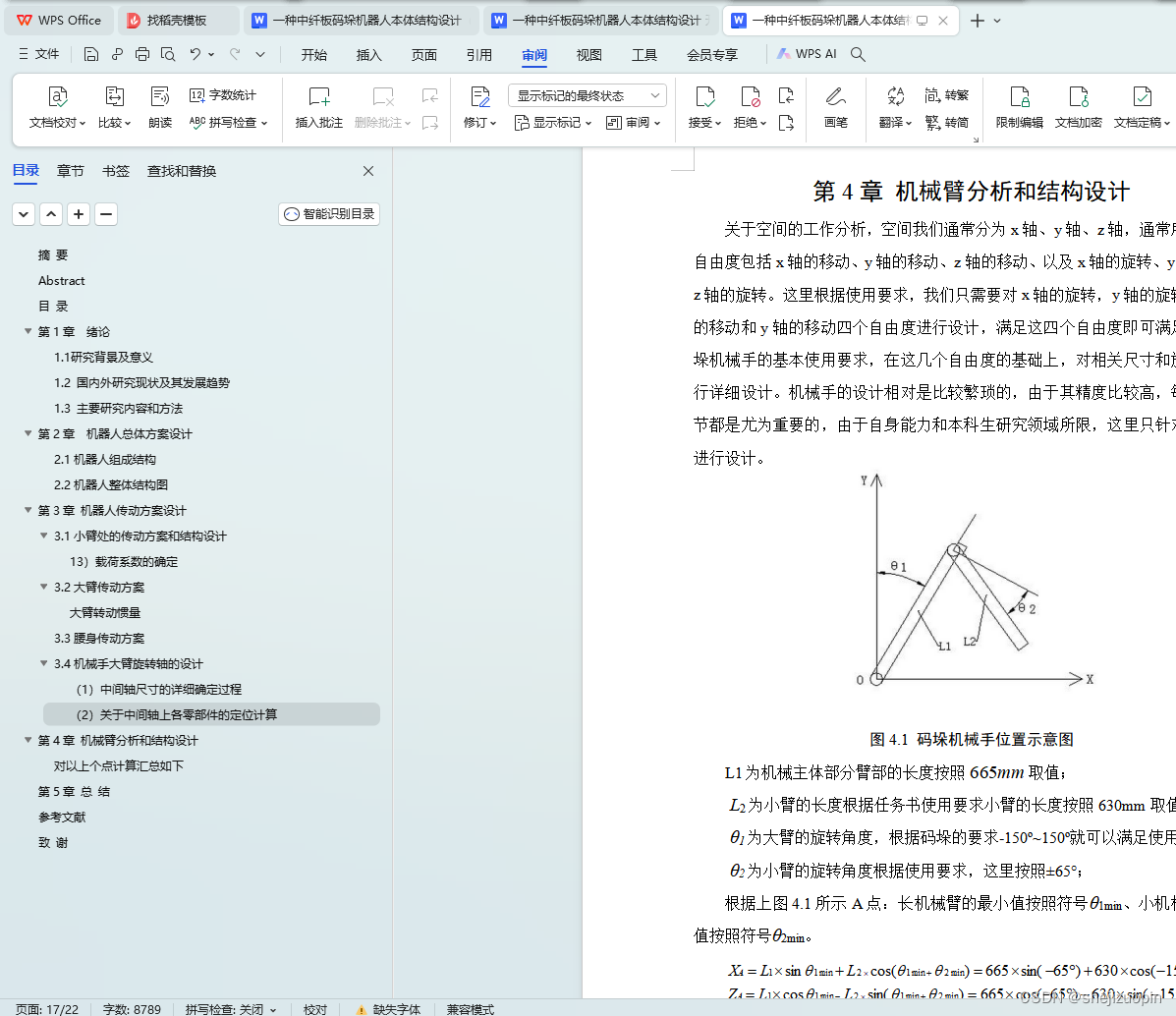This screenshot has height=1016, width=1176.
Task: Open the 视图 ribbon tab
Action: (x=588, y=54)
